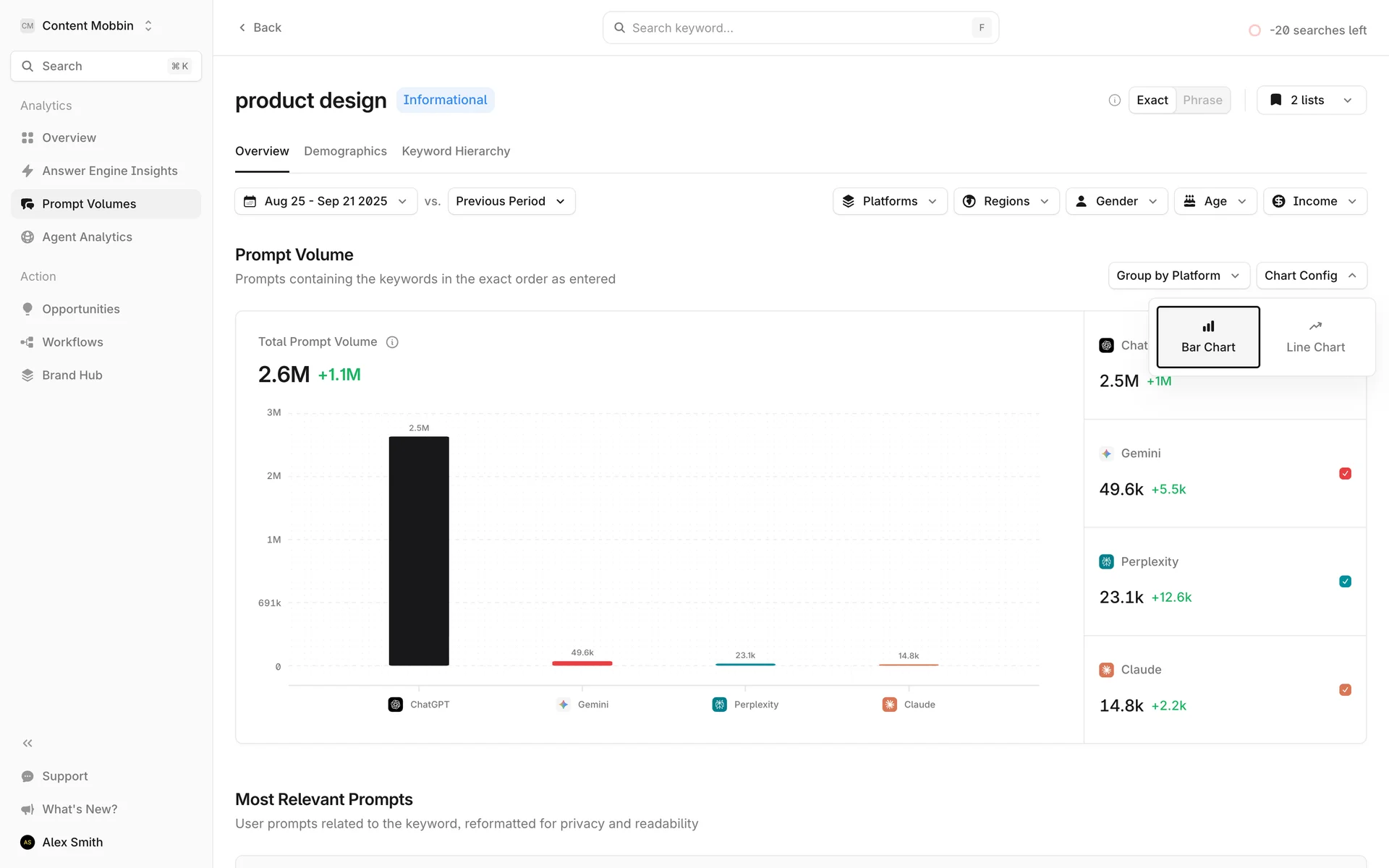This screenshot has height=868, width=1389.
Task: Open the Aug 25 - Sep 21 date picker
Action: pos(326,201)
